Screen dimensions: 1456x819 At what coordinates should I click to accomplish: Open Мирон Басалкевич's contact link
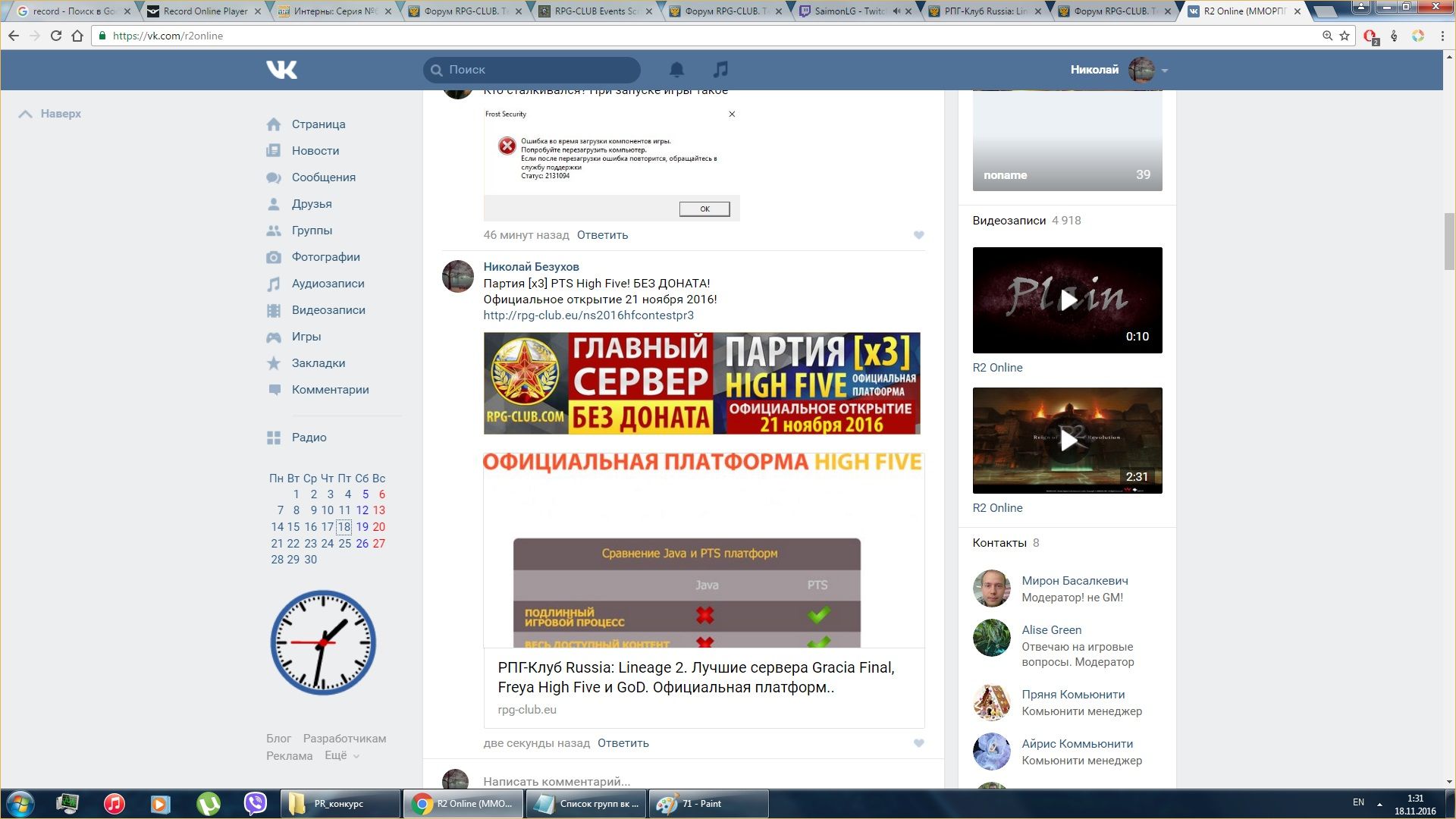[1075, 581]
